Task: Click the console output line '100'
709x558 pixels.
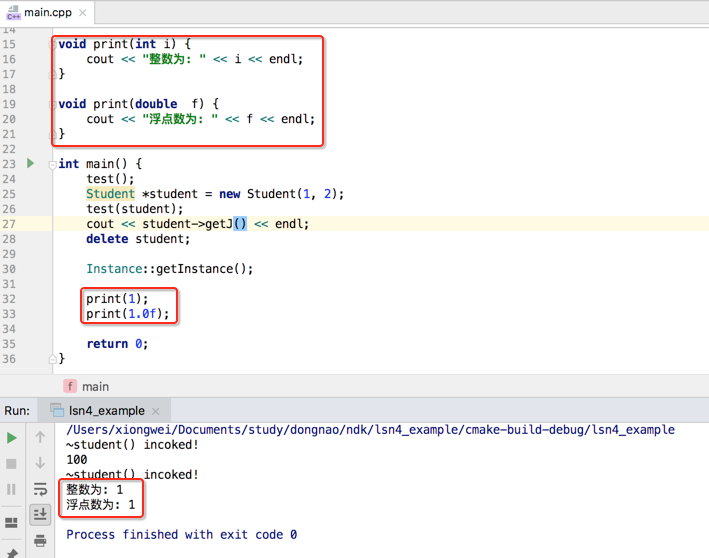Action: click(76, 459)
